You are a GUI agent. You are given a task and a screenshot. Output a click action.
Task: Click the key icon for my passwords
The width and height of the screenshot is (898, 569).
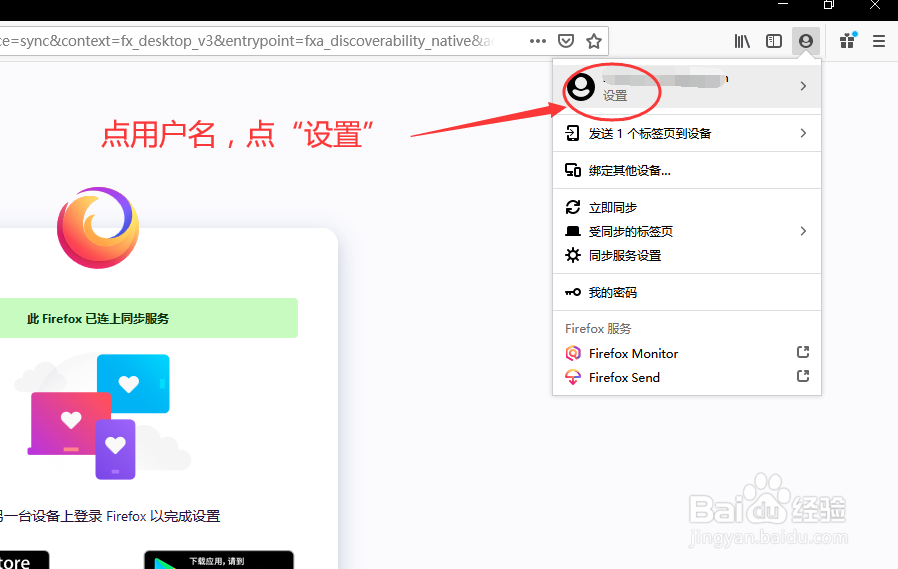[x=573, y=293]
